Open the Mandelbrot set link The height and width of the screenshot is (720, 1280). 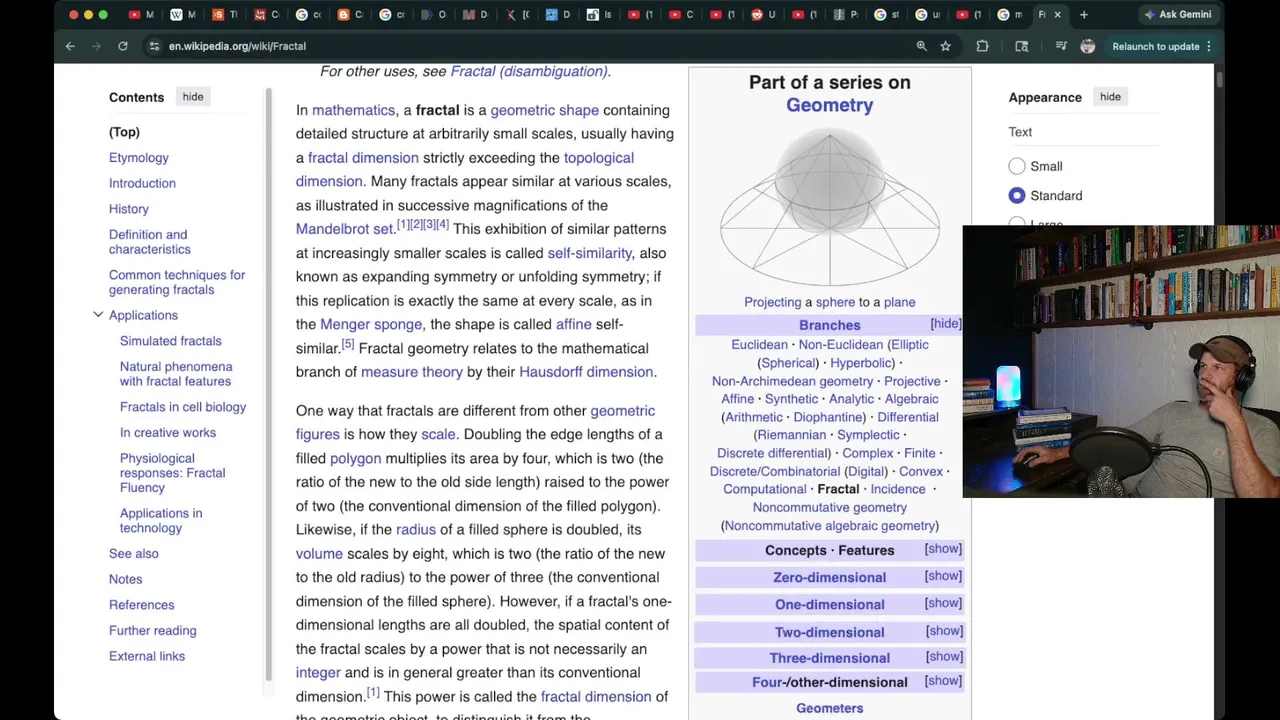tap(345, 229)
